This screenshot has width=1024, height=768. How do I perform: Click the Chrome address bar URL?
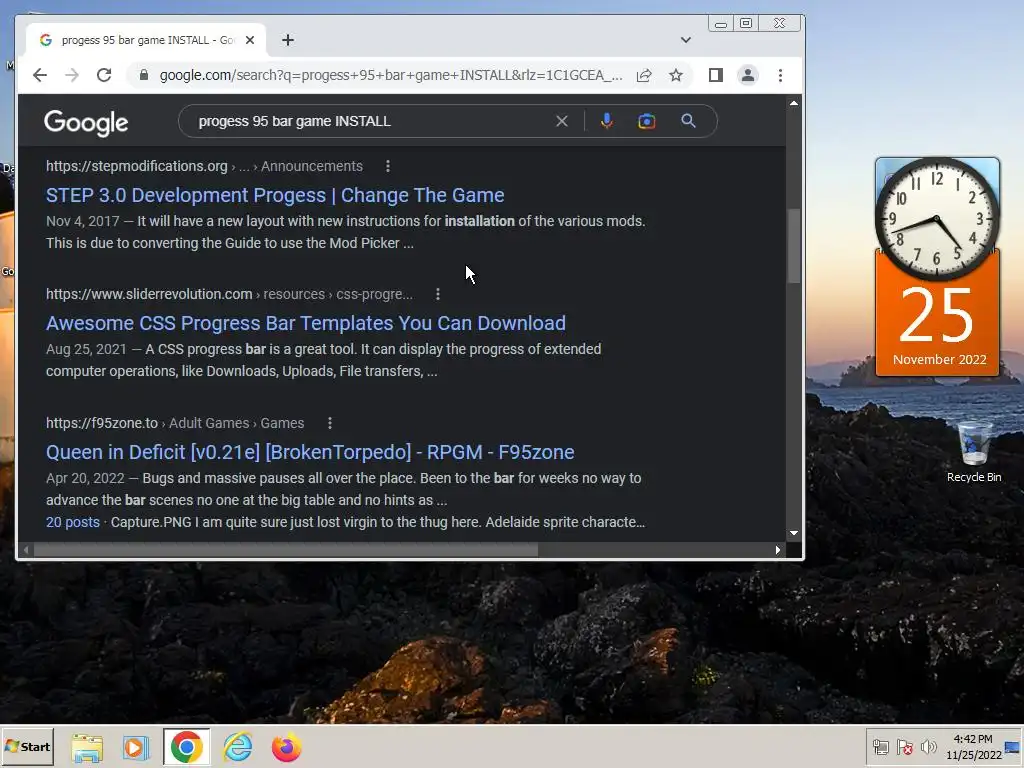point(391,75)
